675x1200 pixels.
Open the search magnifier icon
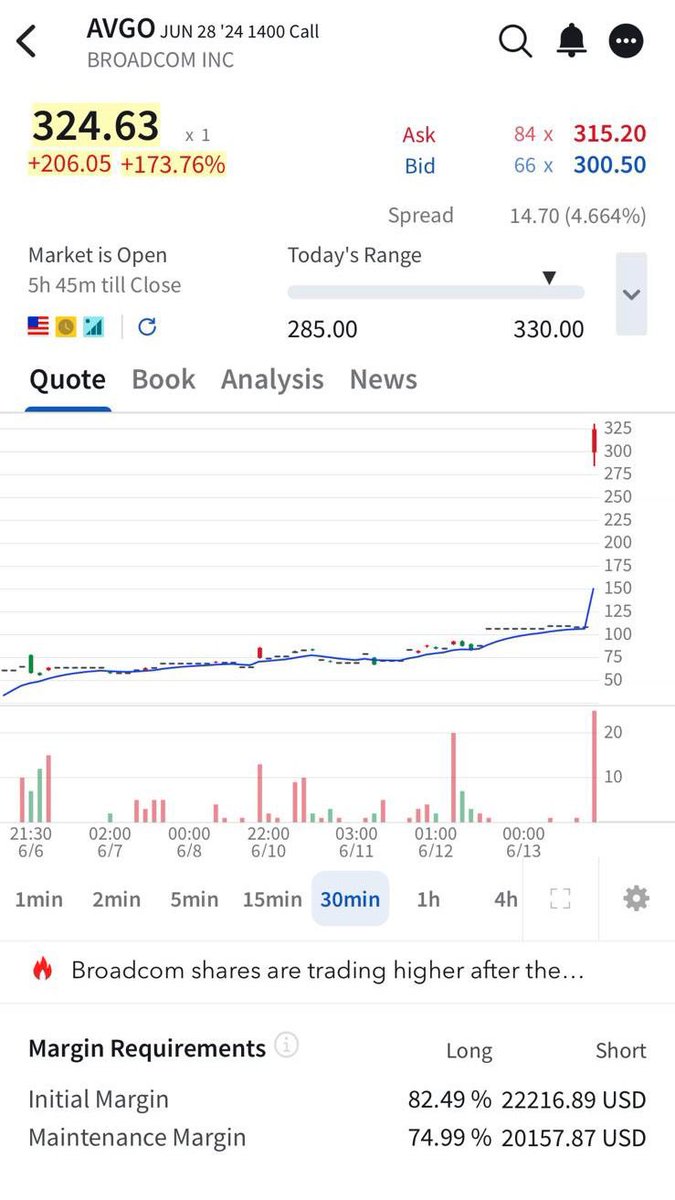515,42
